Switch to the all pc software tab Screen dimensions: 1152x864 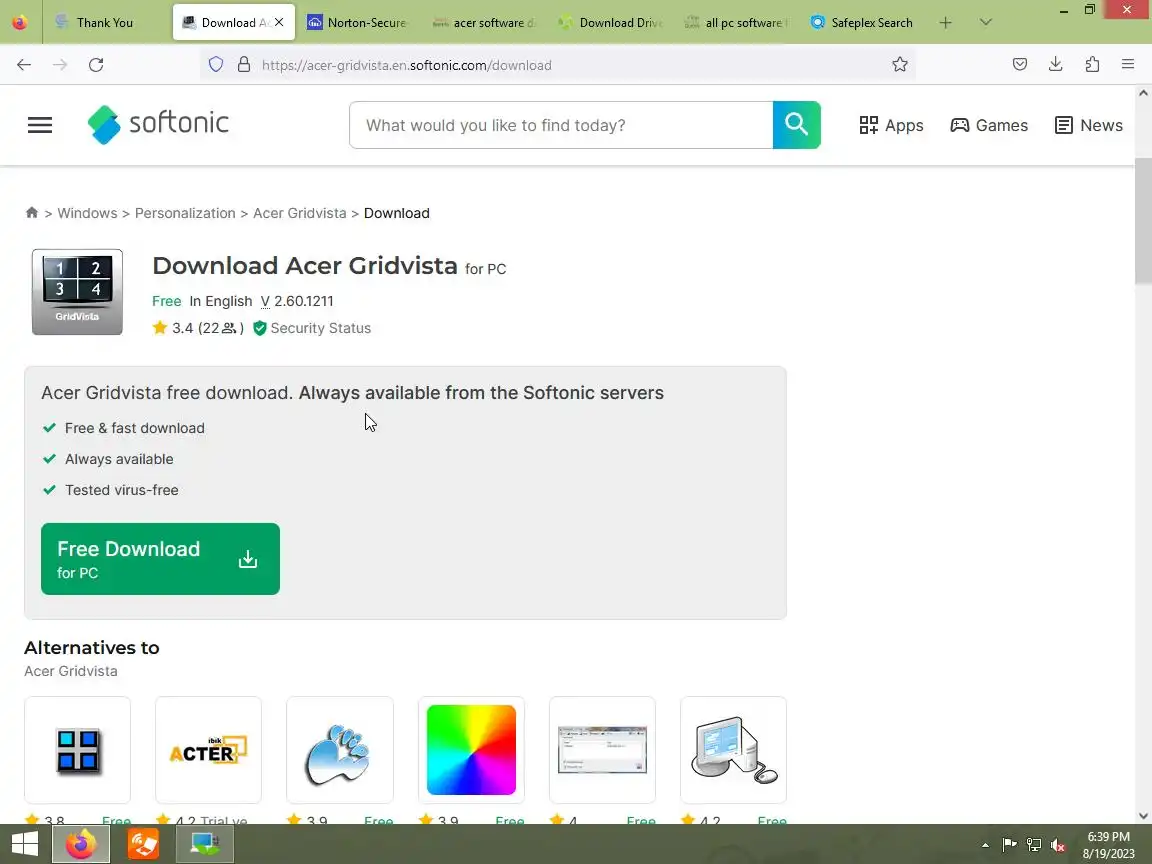(x=735, y=23)
